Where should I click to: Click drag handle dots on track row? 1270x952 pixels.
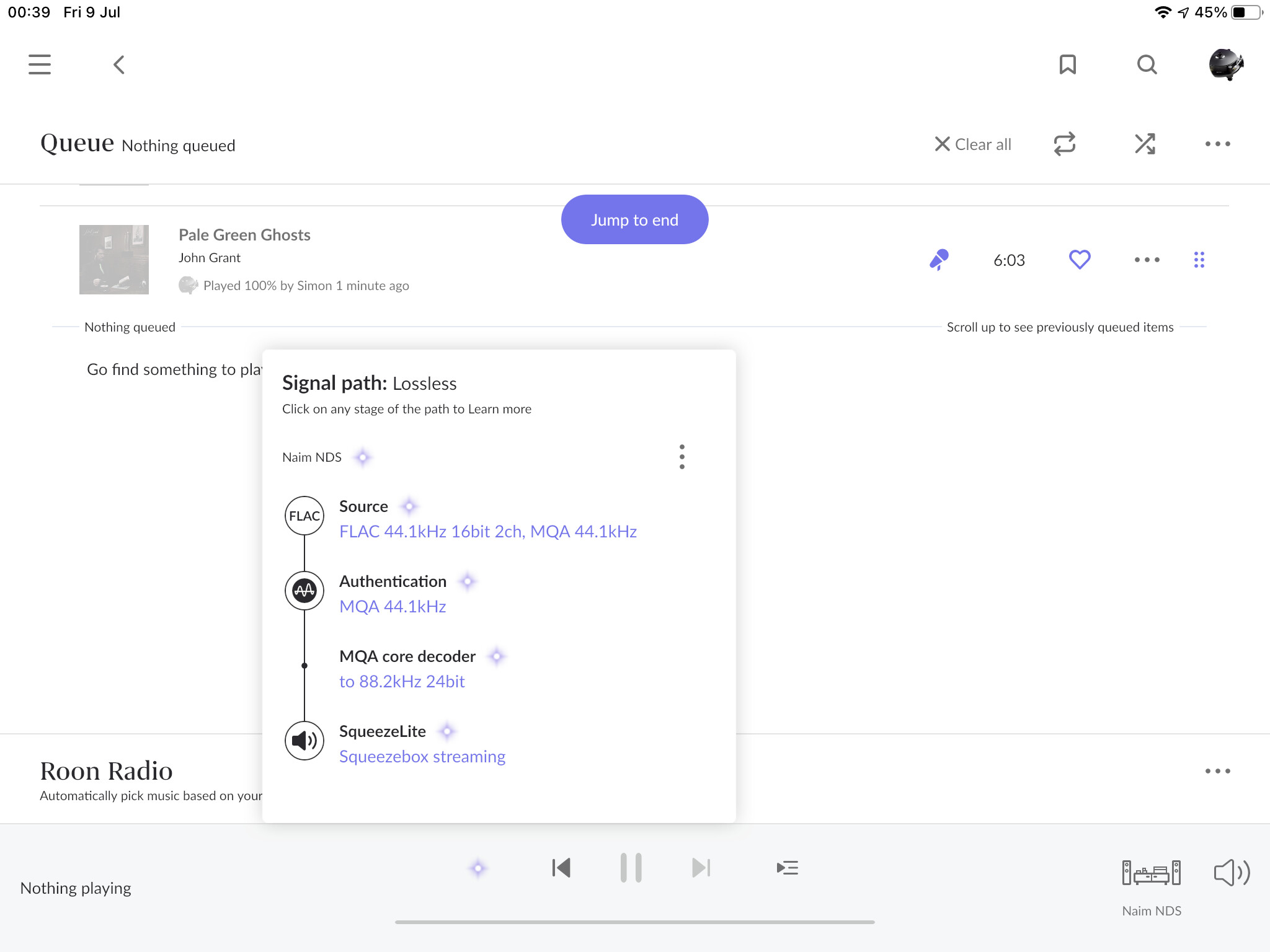(x=1199, y=260)
